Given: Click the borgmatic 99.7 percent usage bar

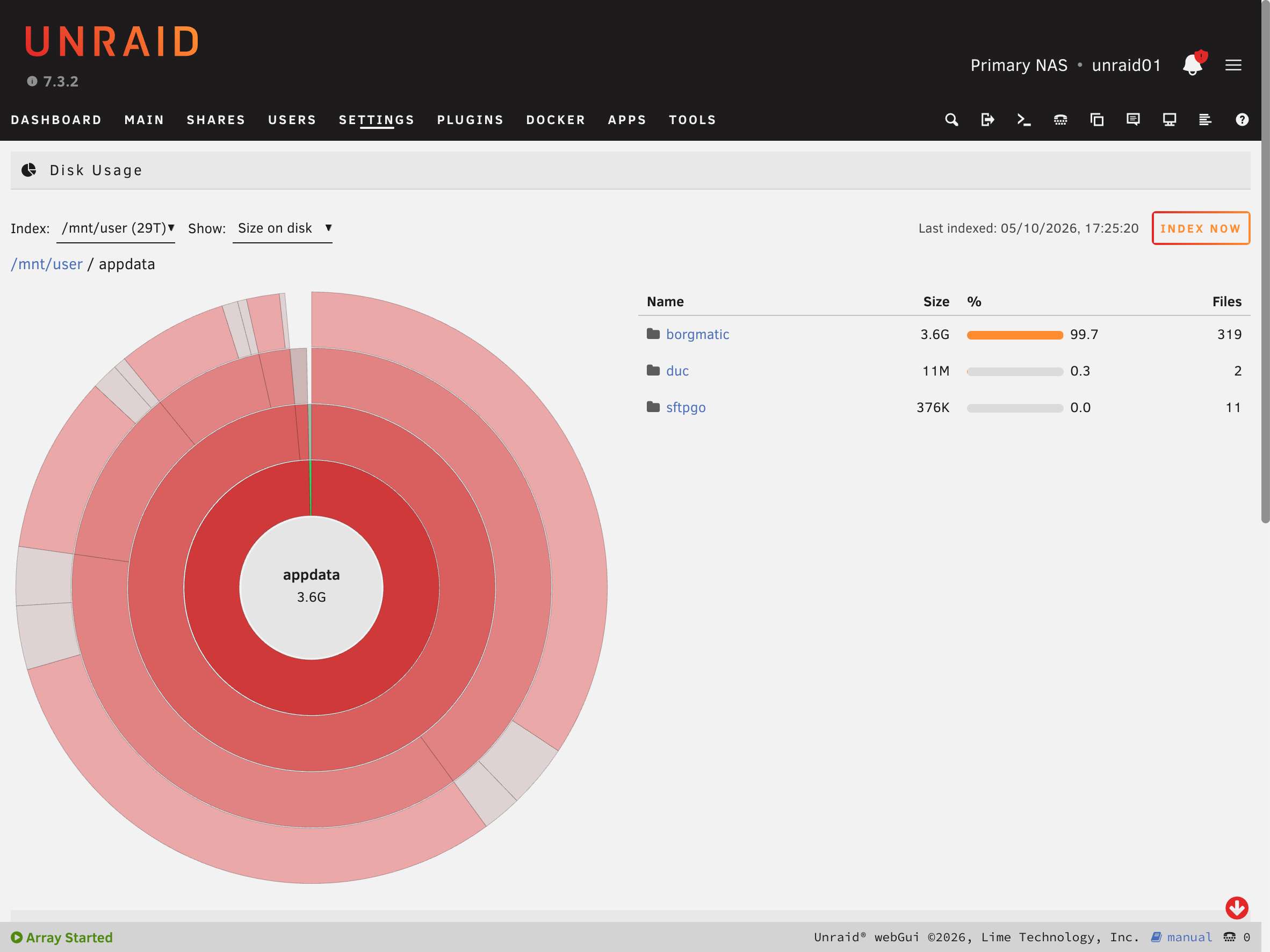Looking at the screenshot, I should [x=1014, y=335].
